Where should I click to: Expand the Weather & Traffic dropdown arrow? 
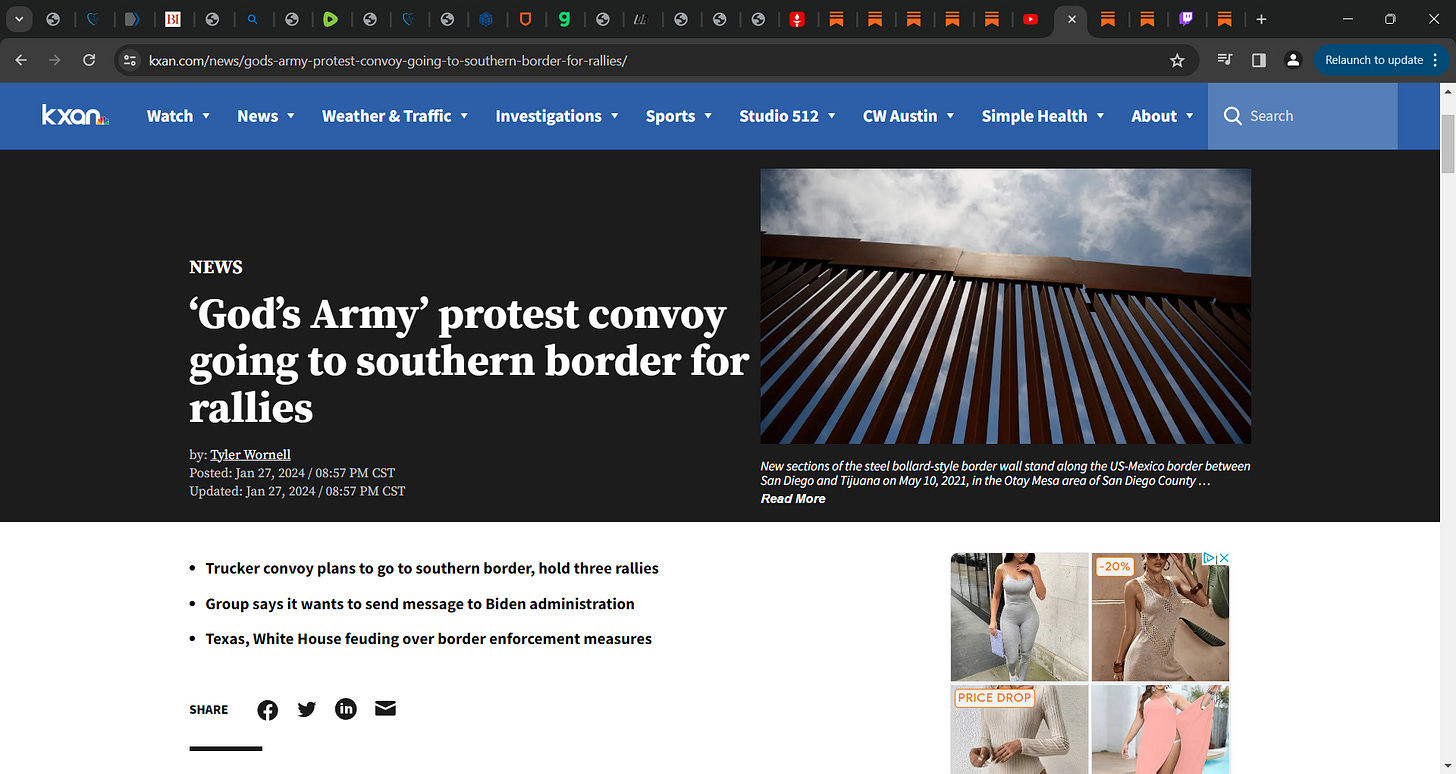click(464, 116)
